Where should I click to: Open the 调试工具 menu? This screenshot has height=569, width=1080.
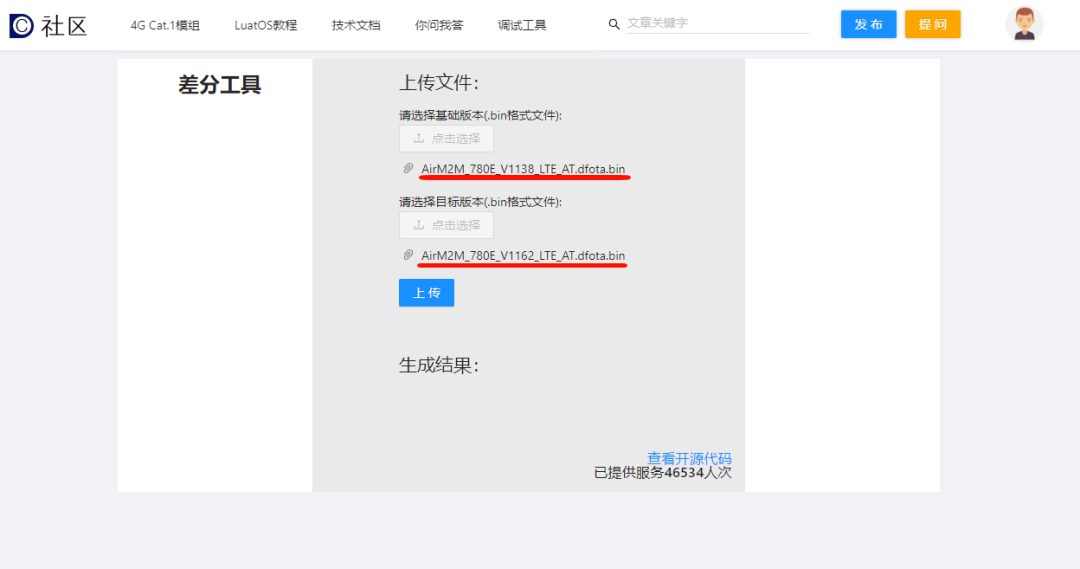(522, 25)
